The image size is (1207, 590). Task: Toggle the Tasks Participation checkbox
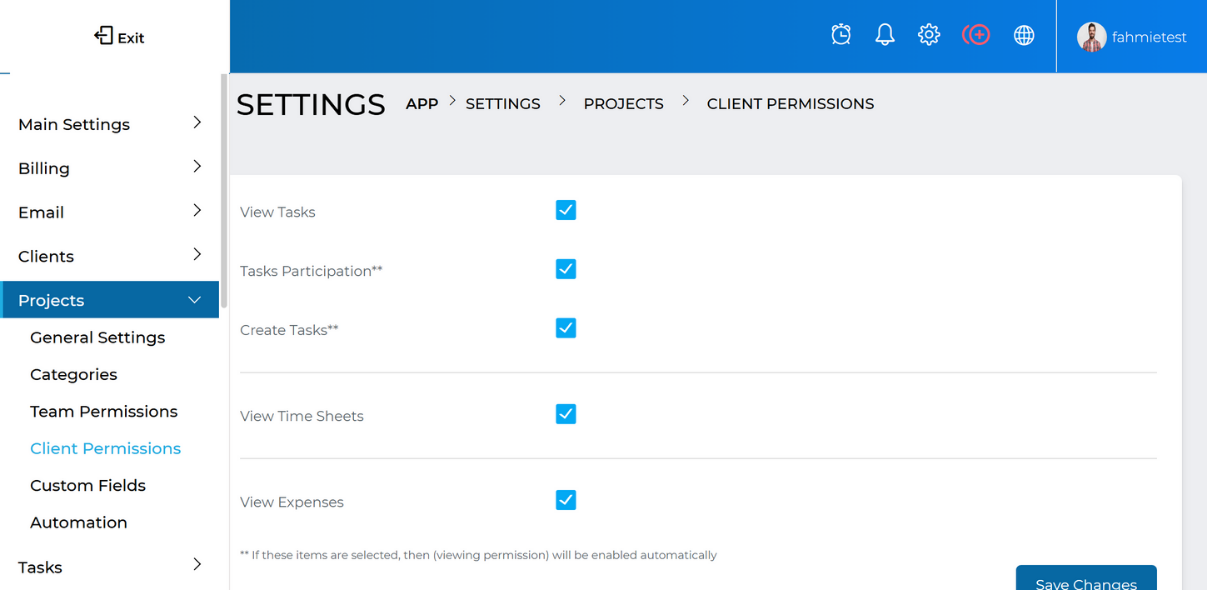(566, 269)
